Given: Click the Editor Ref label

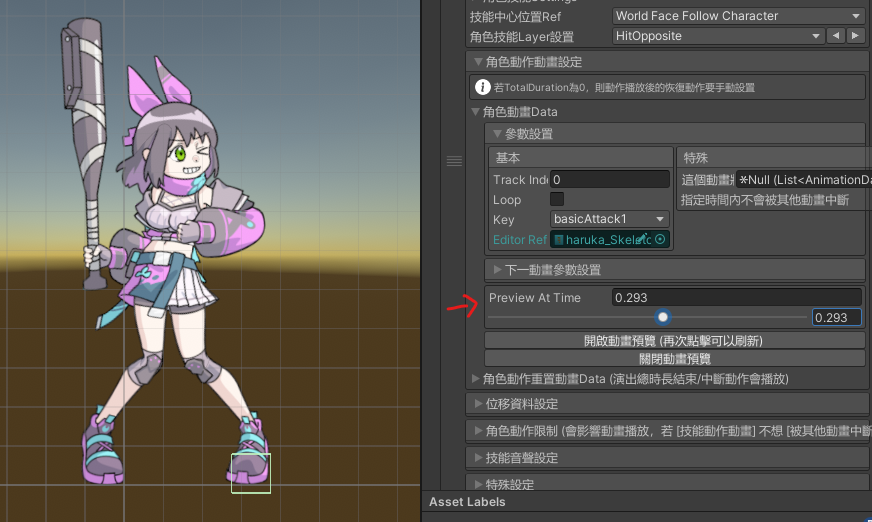Looking at the screenshot, I should click(519, 240).
